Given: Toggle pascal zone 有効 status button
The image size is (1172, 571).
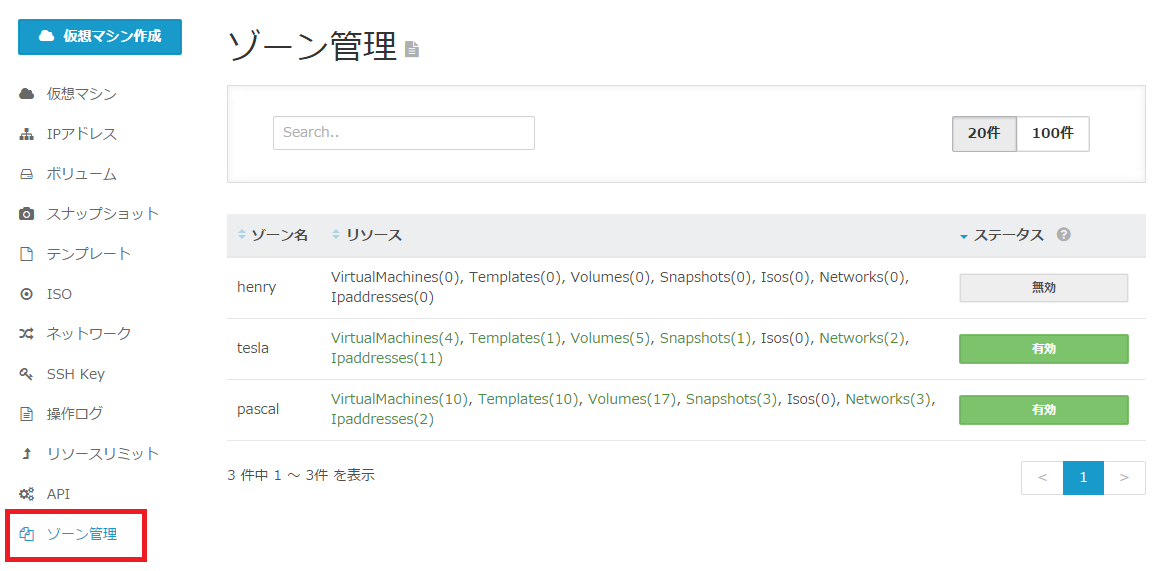Looking at the screenshot, I should pyautogui.click(x=1043, y=410).
